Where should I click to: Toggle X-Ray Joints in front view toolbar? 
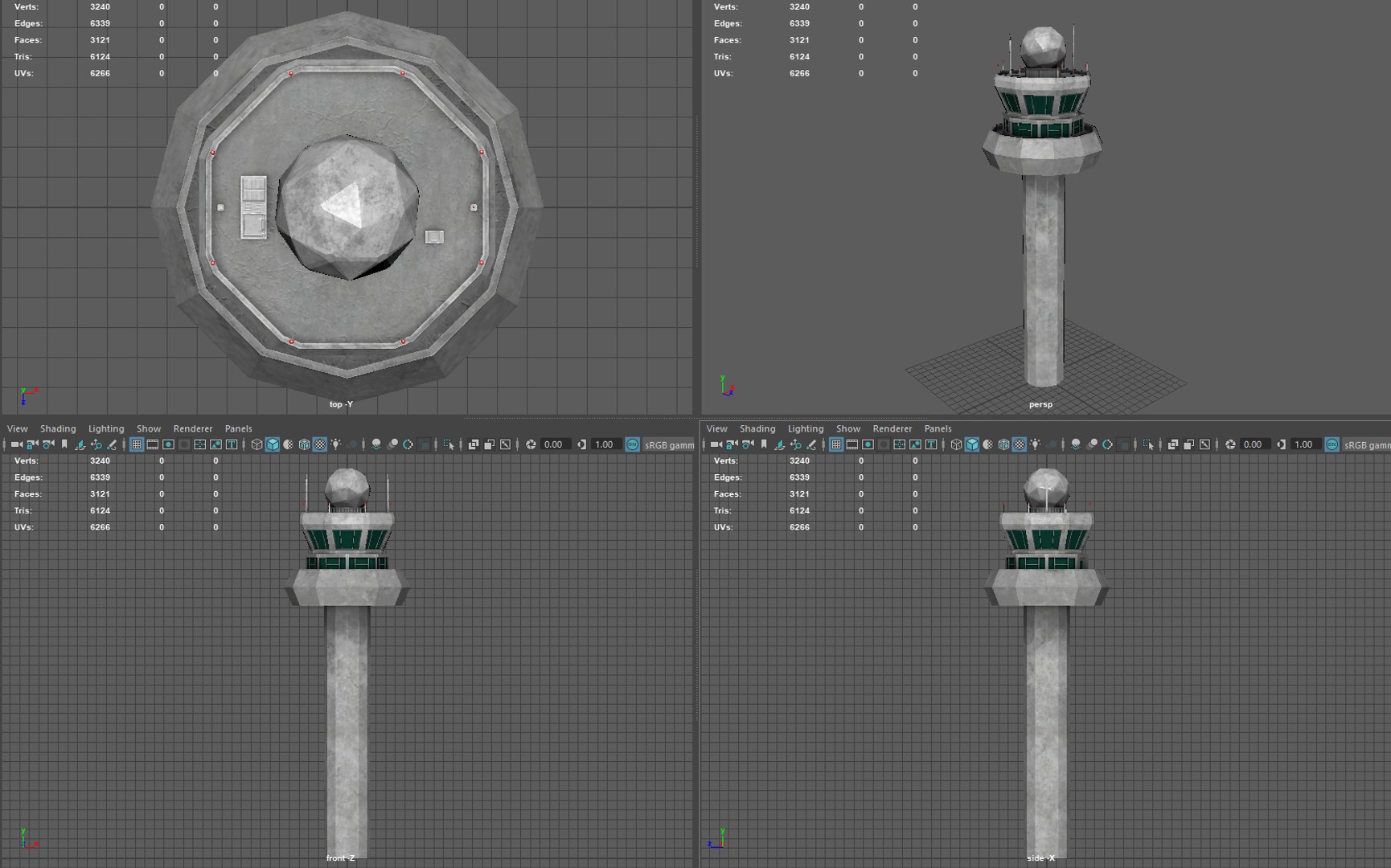505,444
